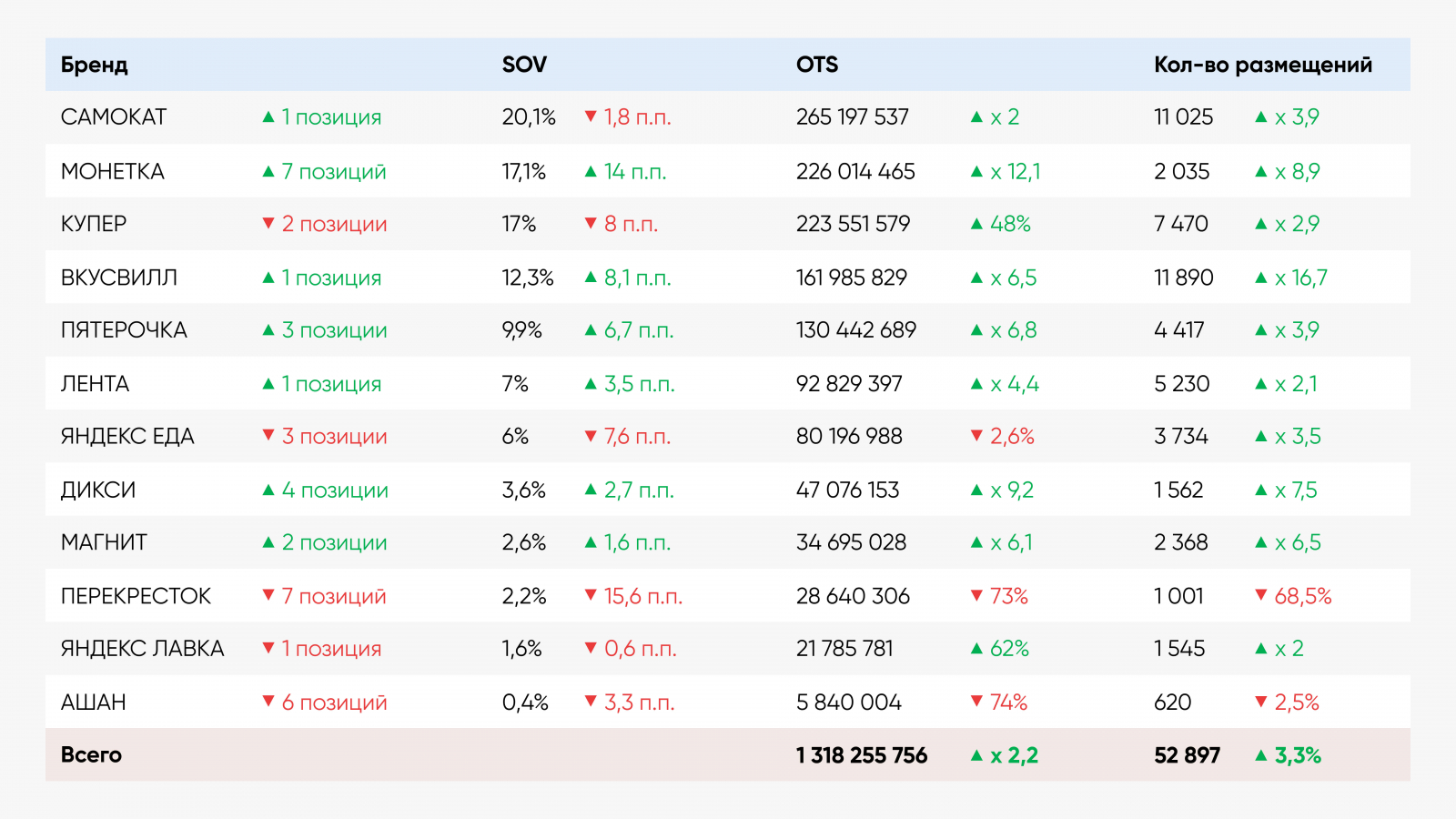The height and width of the screenshot is (819, 1456).
Task: Click the Кол-во размещений column header
Action: (1263, 65)
